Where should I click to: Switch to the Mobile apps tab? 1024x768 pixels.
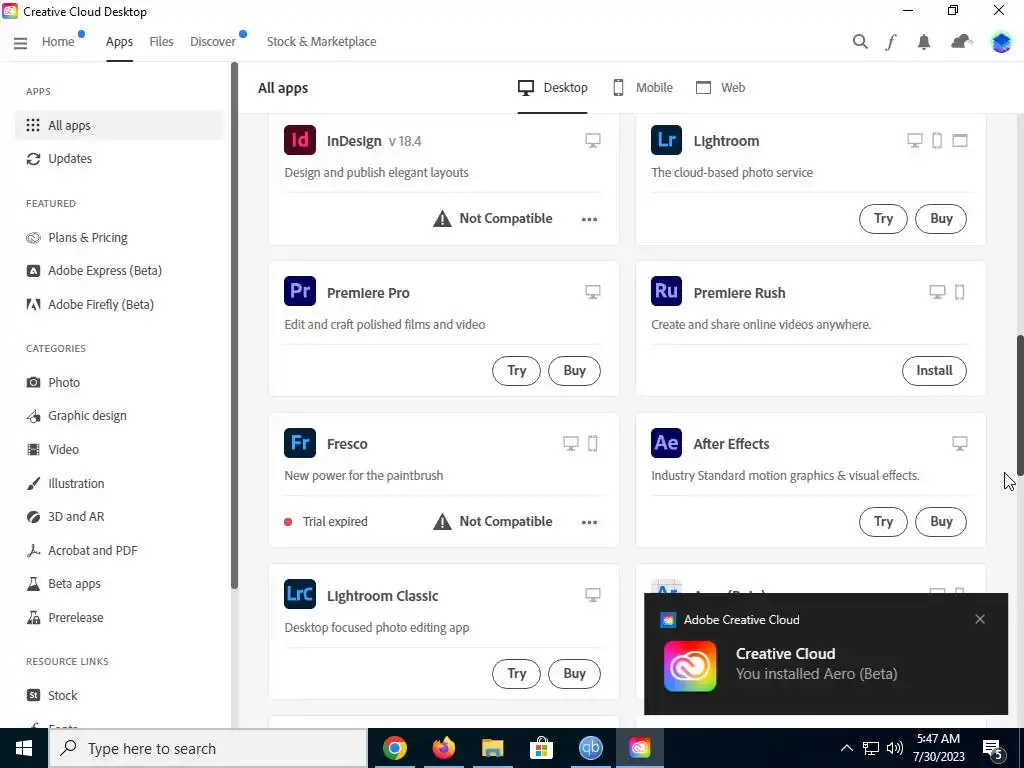click(x=643, y=88)
